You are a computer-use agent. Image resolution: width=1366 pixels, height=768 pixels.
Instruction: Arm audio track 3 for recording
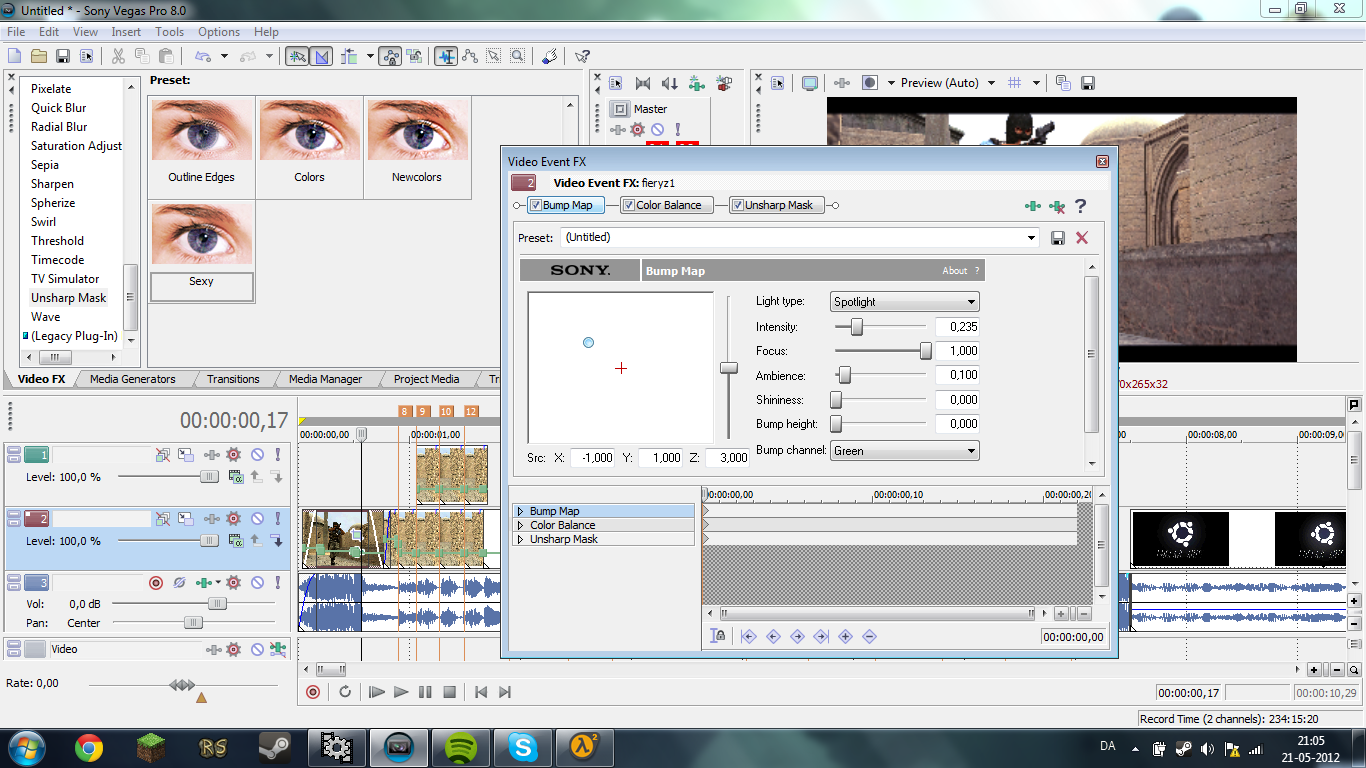[156, 583]
